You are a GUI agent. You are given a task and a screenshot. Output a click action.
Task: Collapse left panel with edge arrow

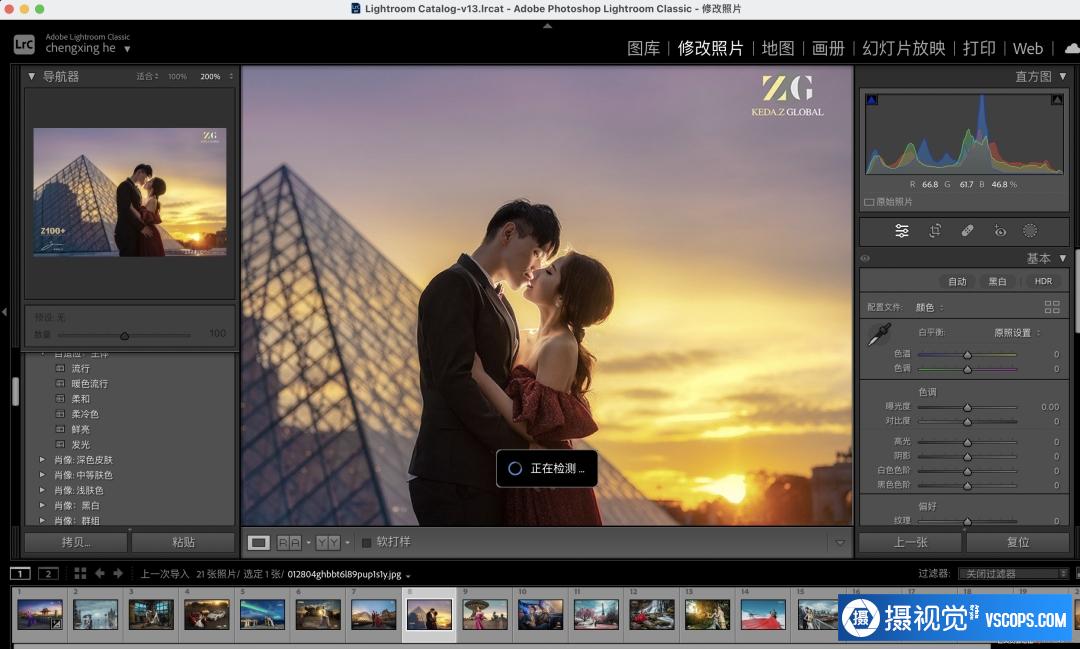pos(4,312)
